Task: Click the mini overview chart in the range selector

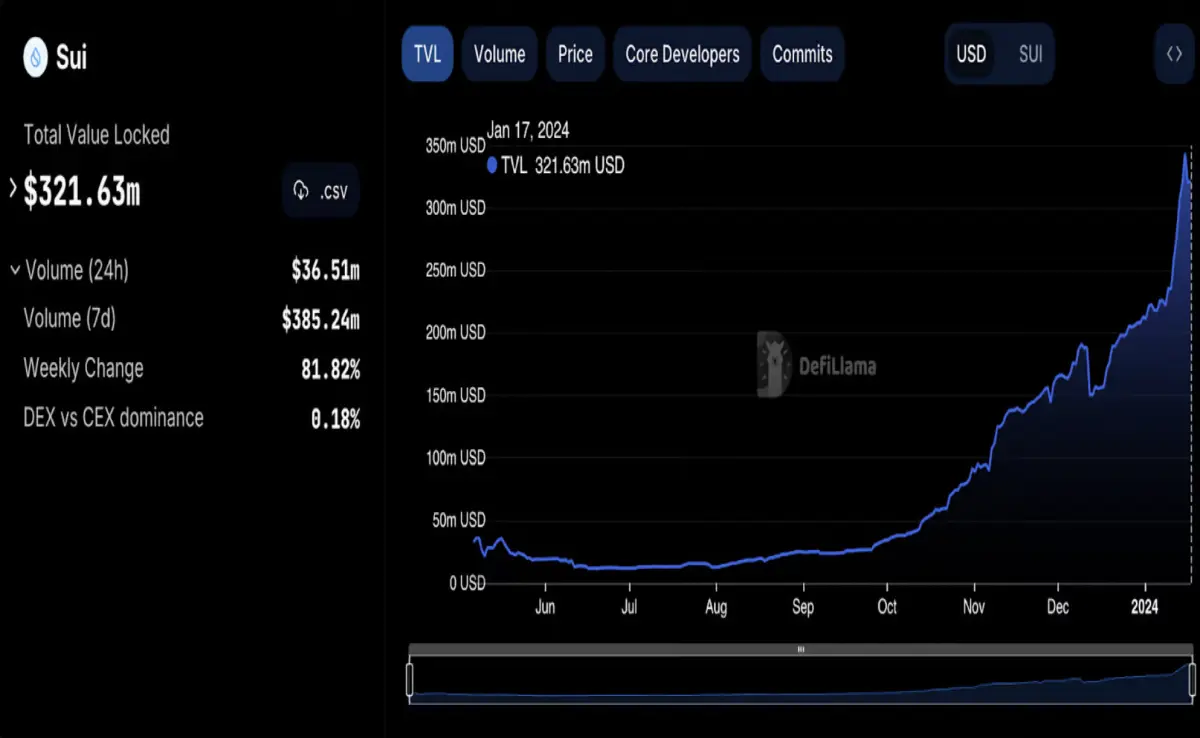Action: coord(801,682)
